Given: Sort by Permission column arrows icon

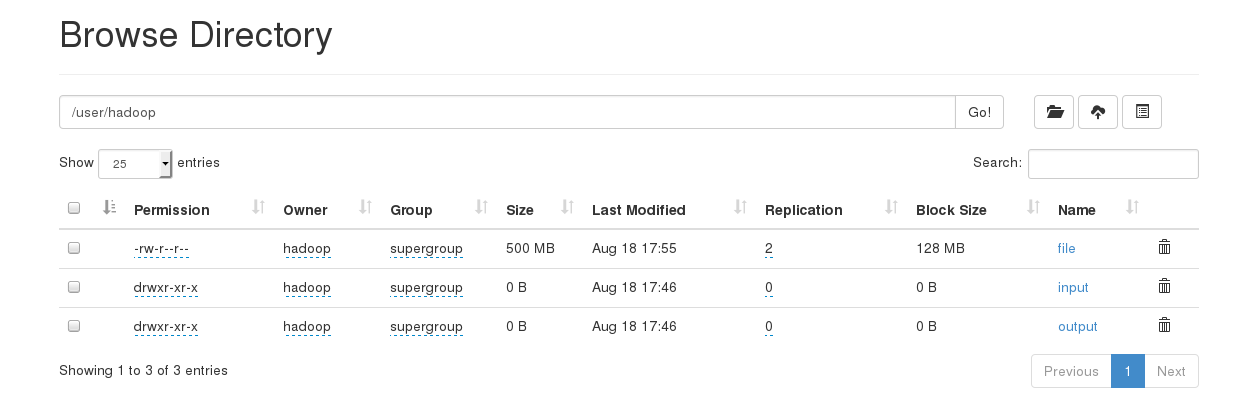Looking at the screenshot, I should 258,208.
